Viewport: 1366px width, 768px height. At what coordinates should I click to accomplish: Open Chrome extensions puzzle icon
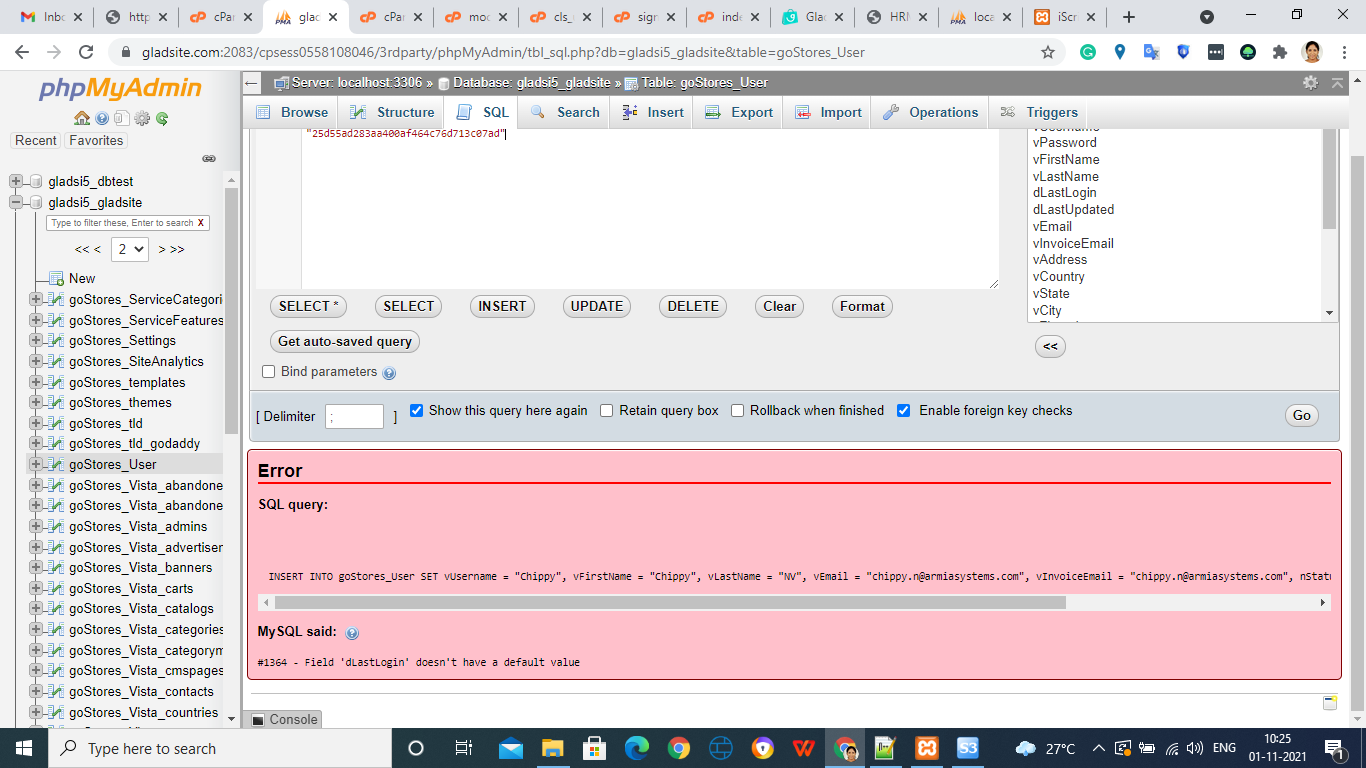point(1279,52)
